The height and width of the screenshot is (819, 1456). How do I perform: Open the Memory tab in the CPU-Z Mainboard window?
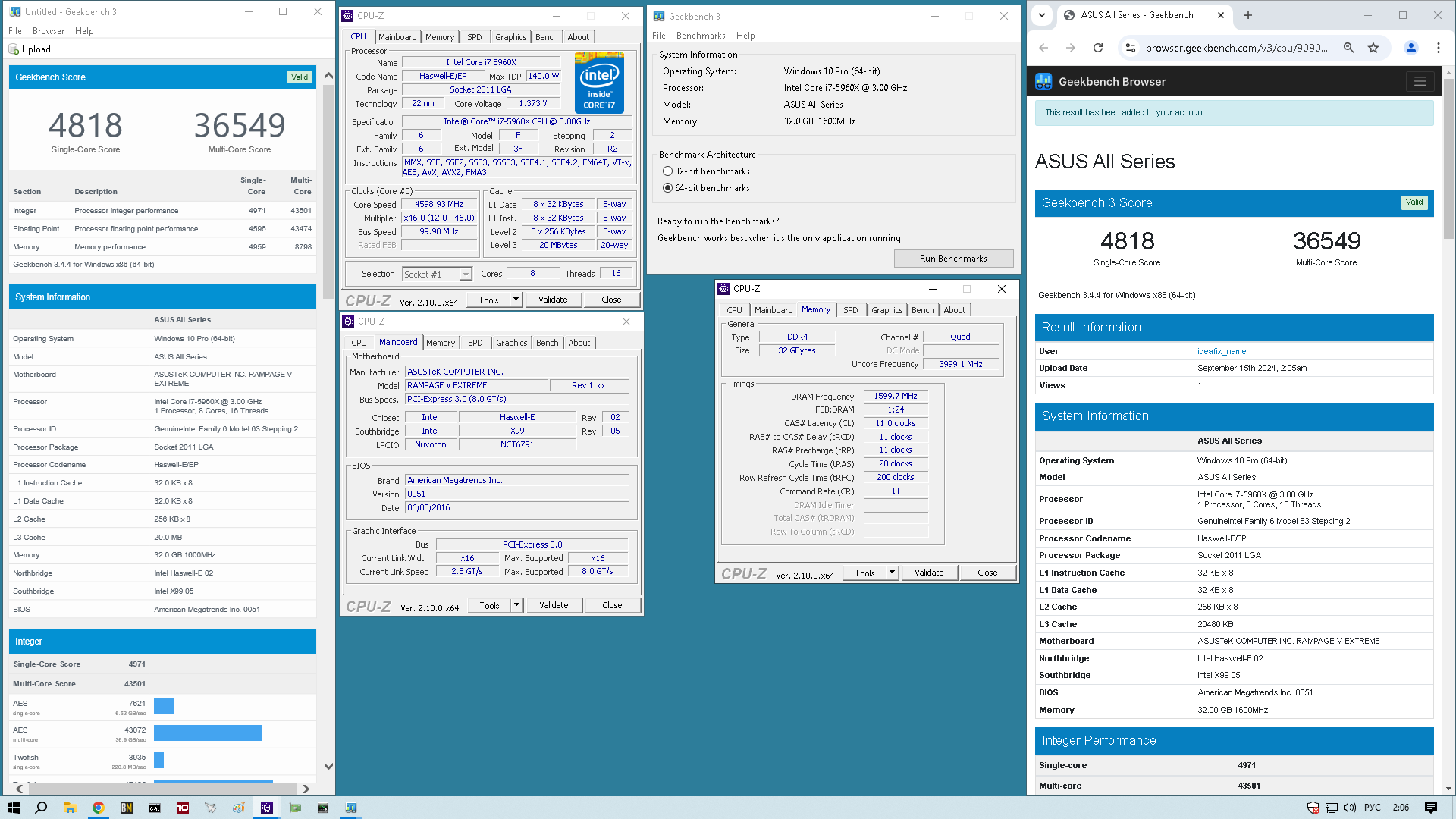[x=441, y=343]
